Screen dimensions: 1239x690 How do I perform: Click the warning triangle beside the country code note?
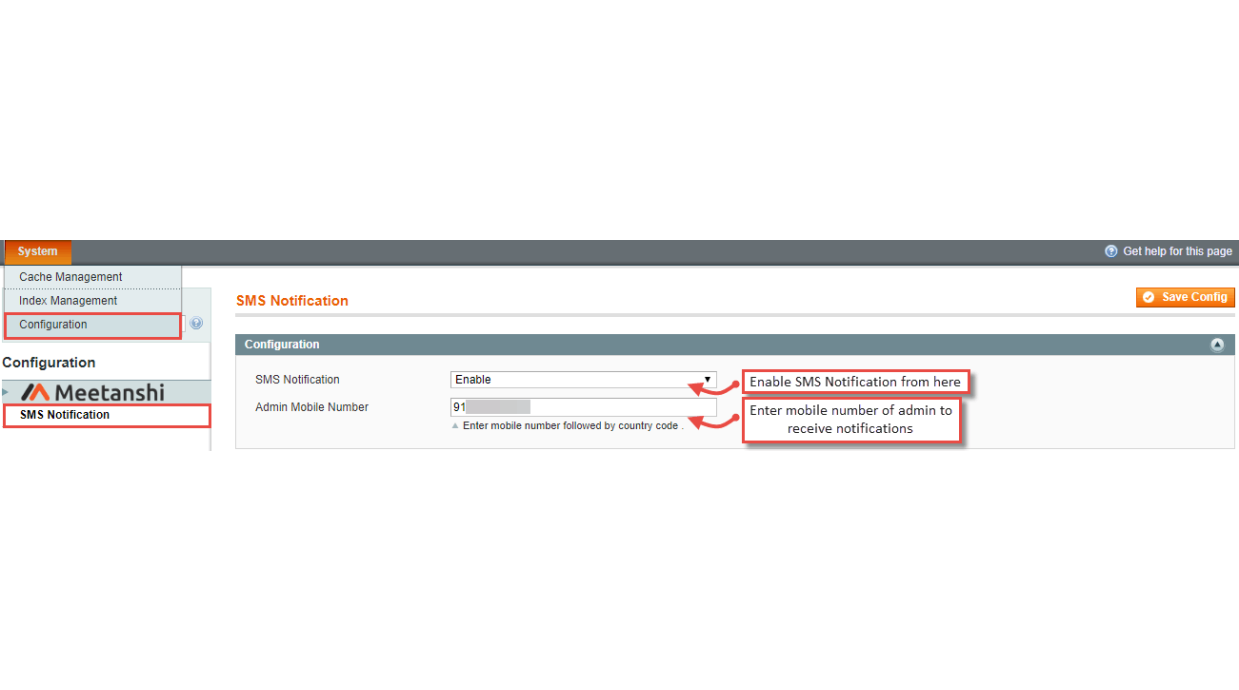click(454, 425)
